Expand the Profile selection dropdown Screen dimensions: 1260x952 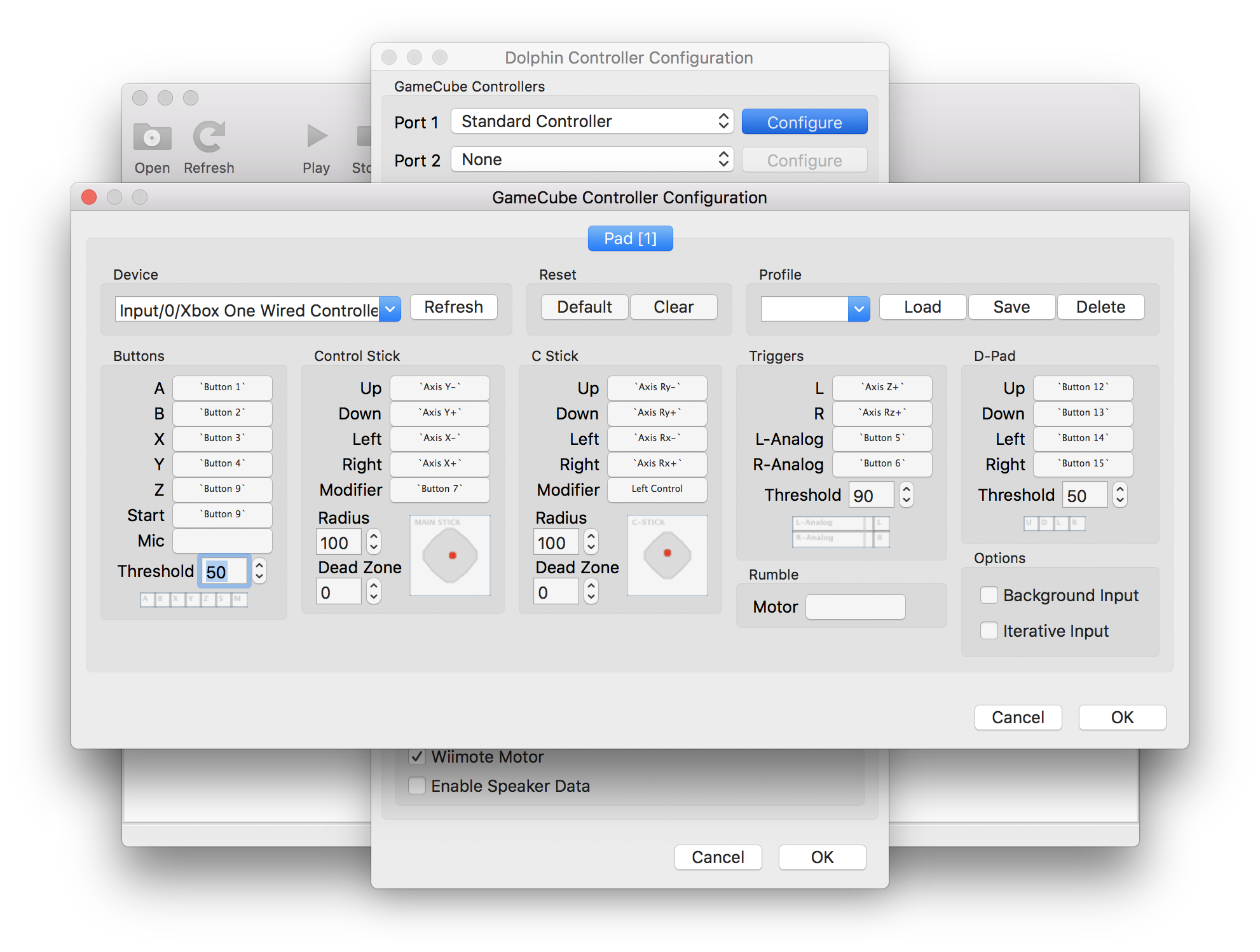(x=857, y=307)
